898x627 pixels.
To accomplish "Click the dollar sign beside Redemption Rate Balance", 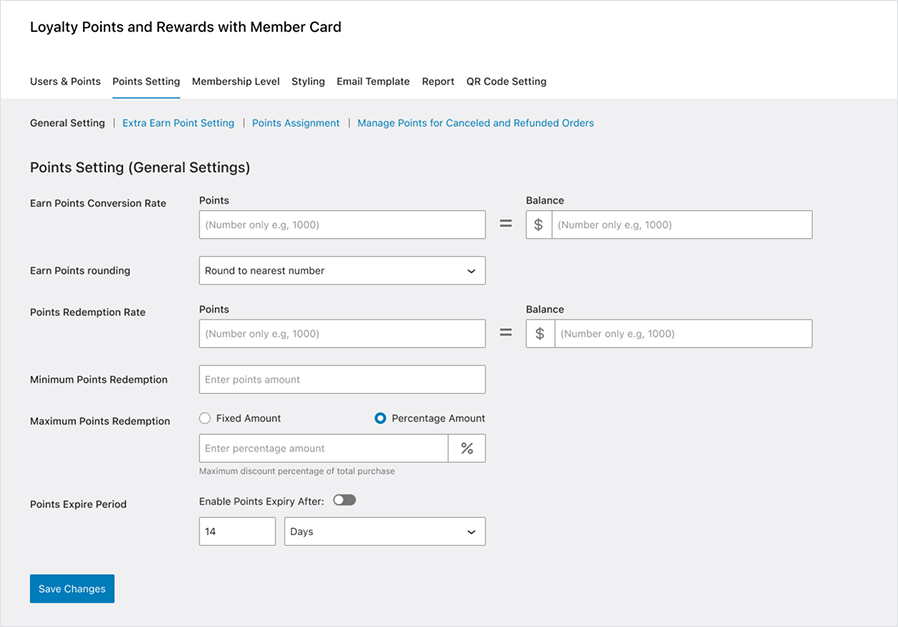I will pos(539,334).
